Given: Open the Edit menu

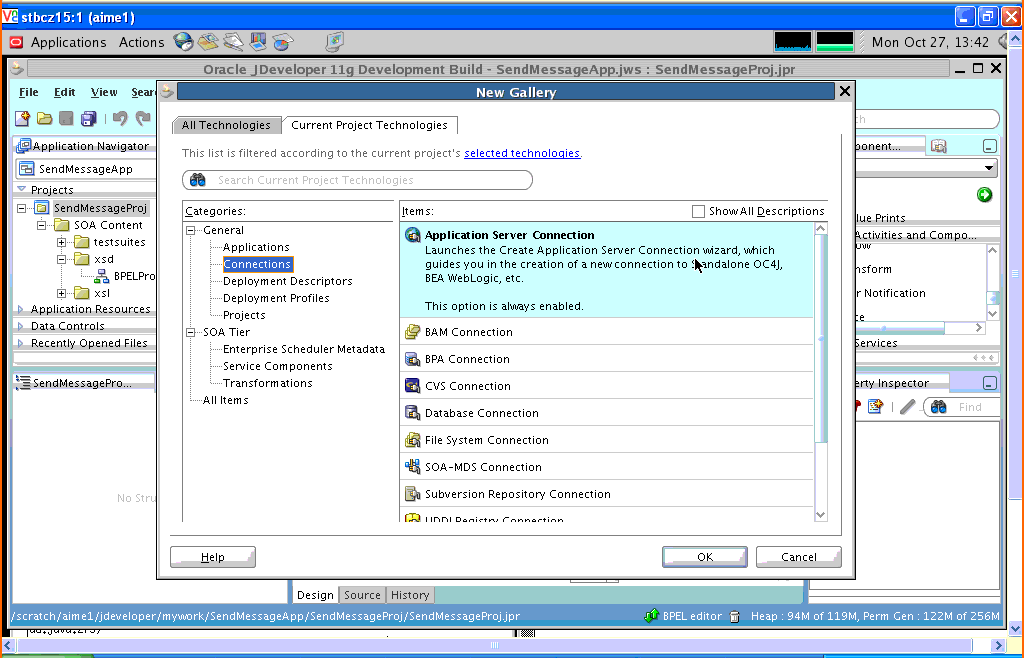Looking at the screenshot, I should pos(64,92).
